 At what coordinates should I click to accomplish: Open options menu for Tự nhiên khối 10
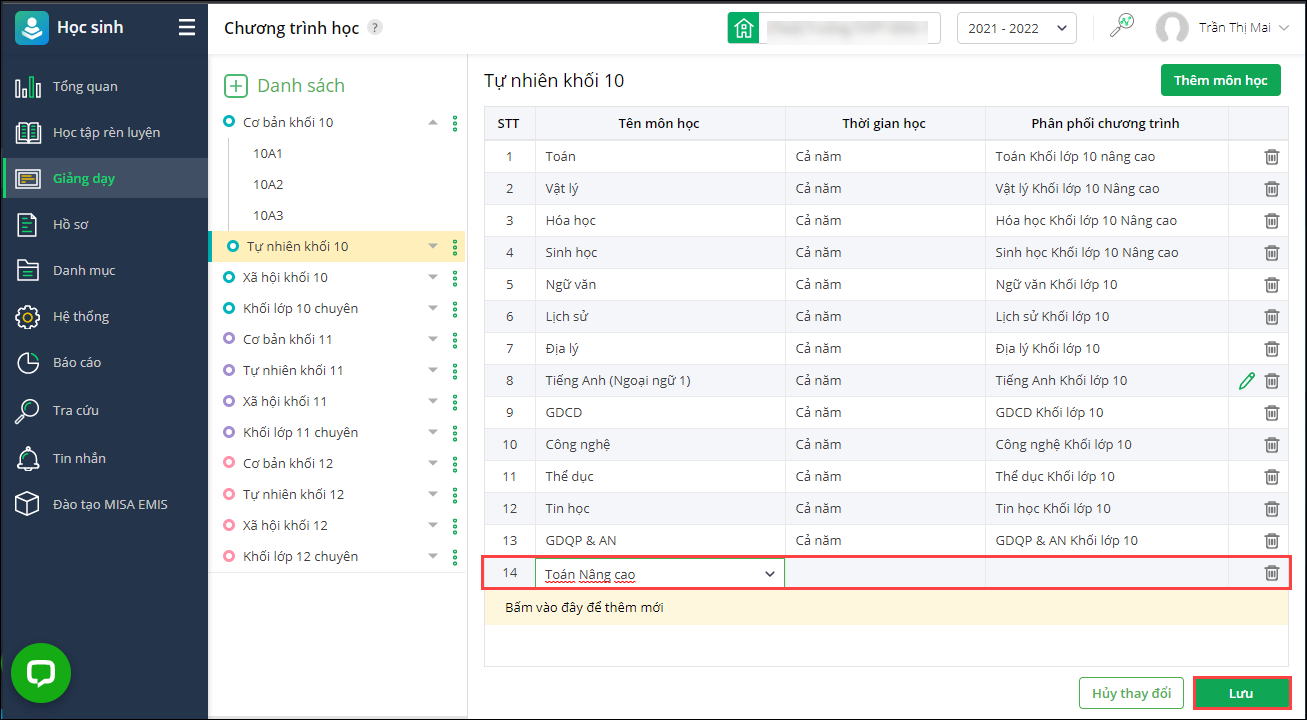pos(455,247)
